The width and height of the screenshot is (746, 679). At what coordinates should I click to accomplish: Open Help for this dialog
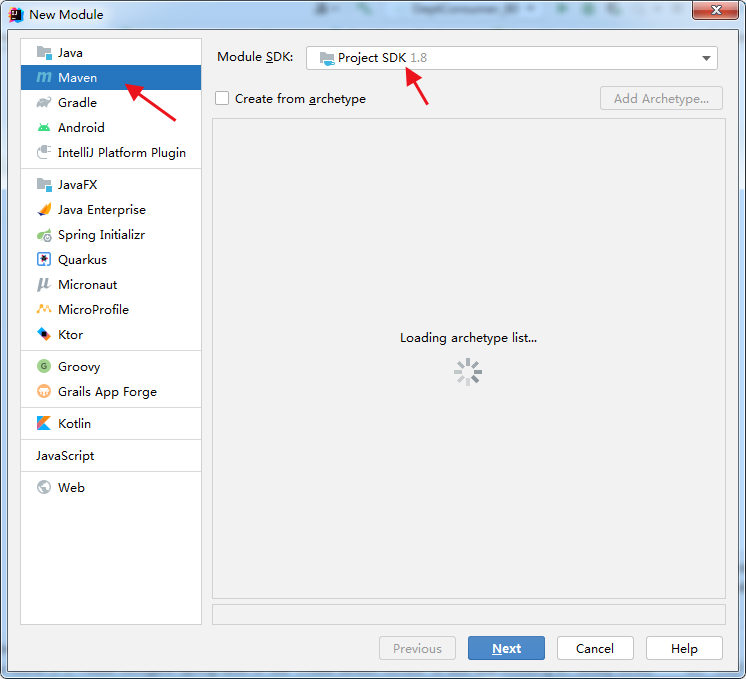[684, 648]
